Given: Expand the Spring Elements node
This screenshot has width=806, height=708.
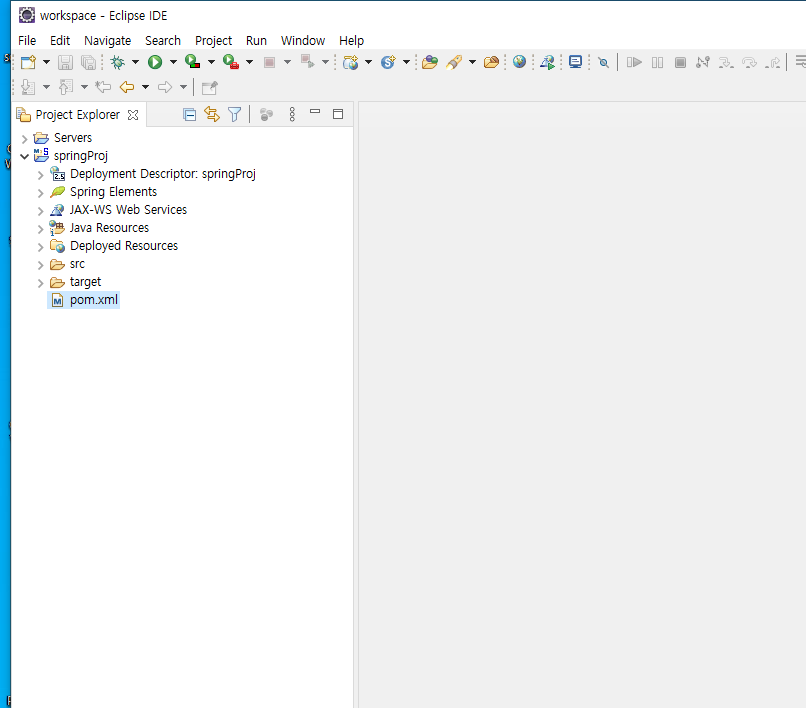Looking at the screenshot, I should (40, 193).
